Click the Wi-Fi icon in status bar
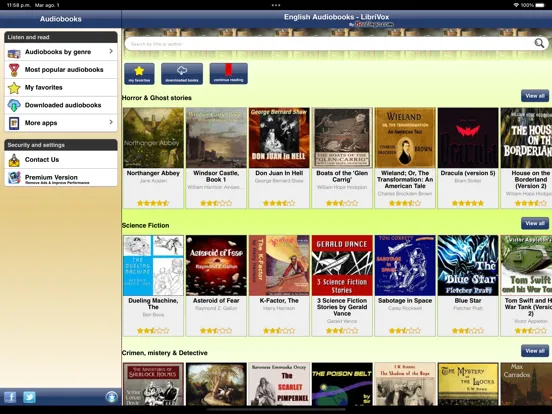Screen dimensions: 552x414 click(516, 5)
